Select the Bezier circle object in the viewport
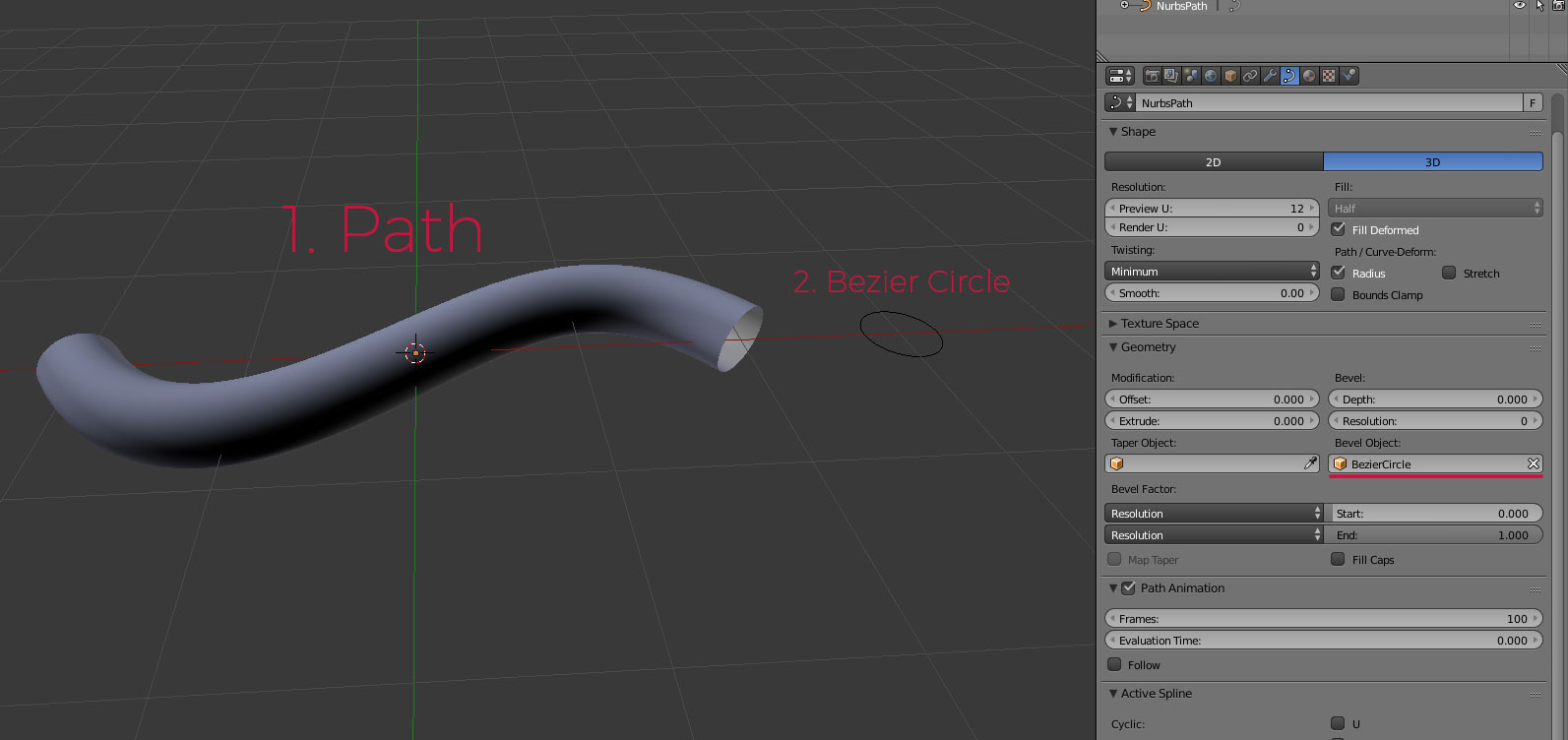 click(x=901, y=334)
